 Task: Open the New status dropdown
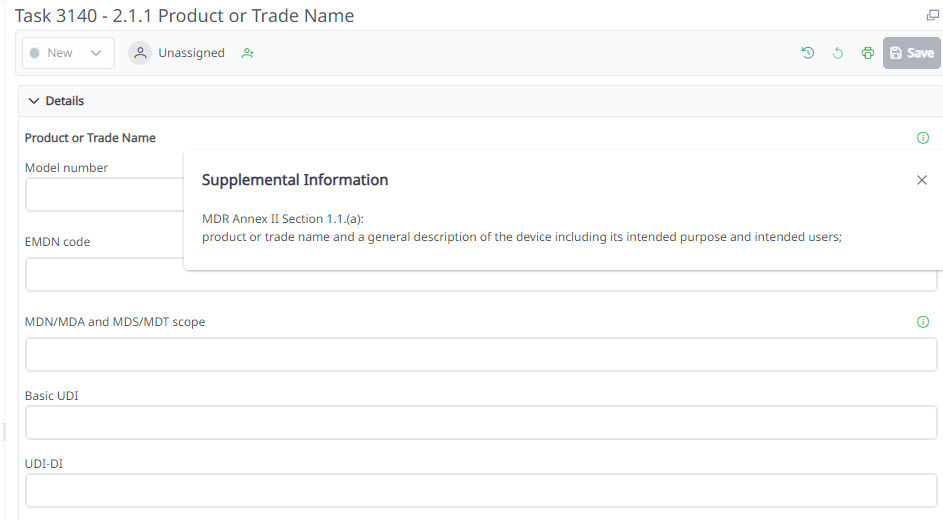coord(68,53)
